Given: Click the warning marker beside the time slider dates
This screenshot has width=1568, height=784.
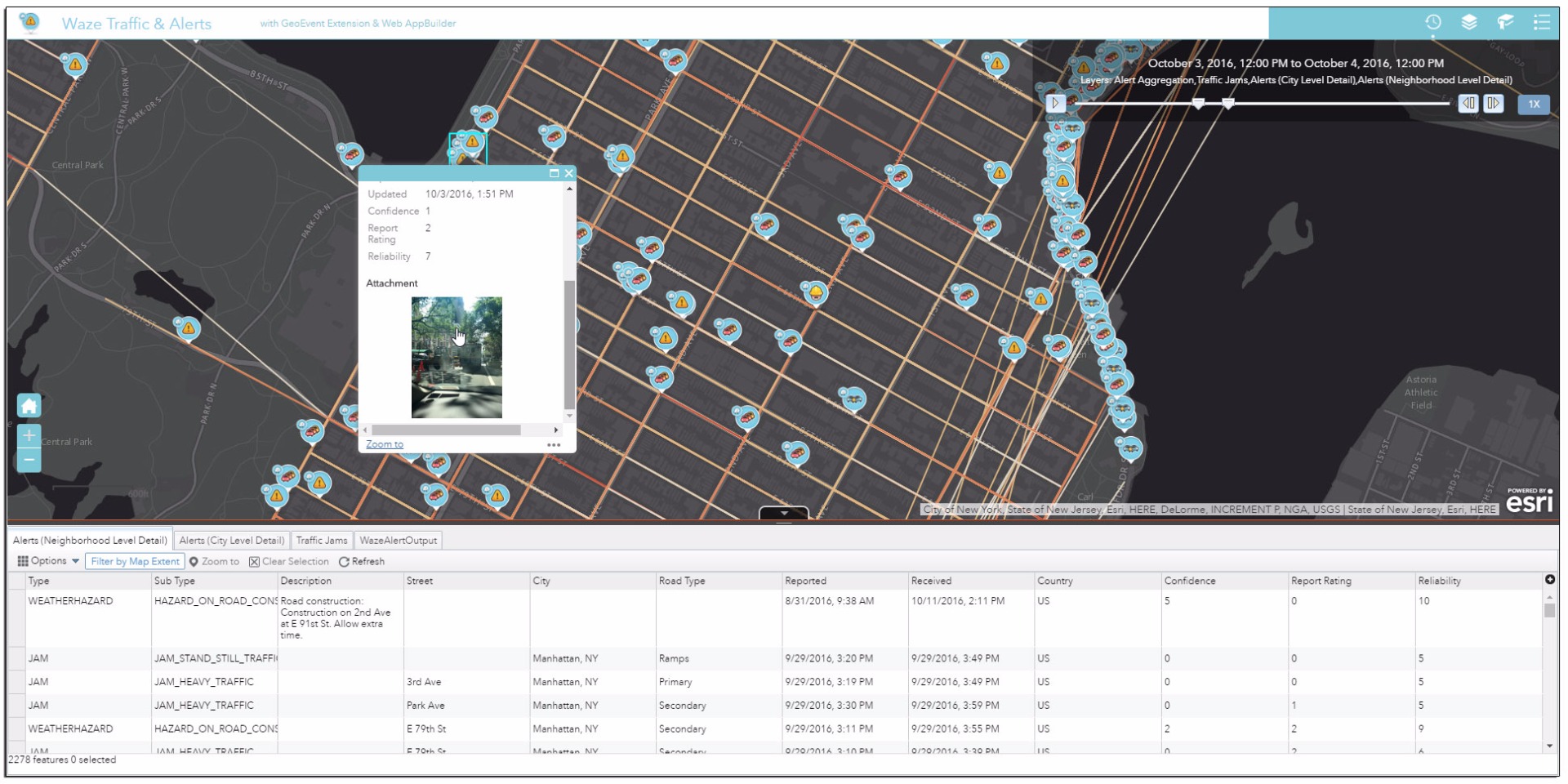Looking at the screenshot, I should point(1084,69).
